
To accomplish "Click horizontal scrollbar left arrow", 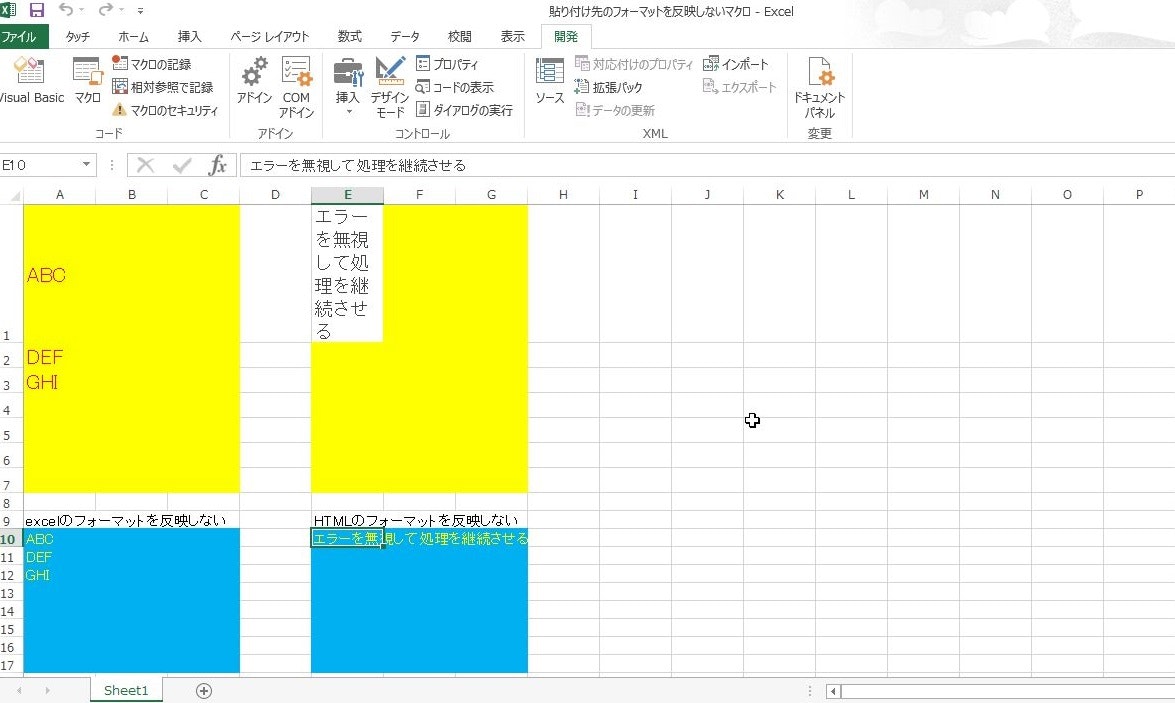I will click(x=833, y=691).
